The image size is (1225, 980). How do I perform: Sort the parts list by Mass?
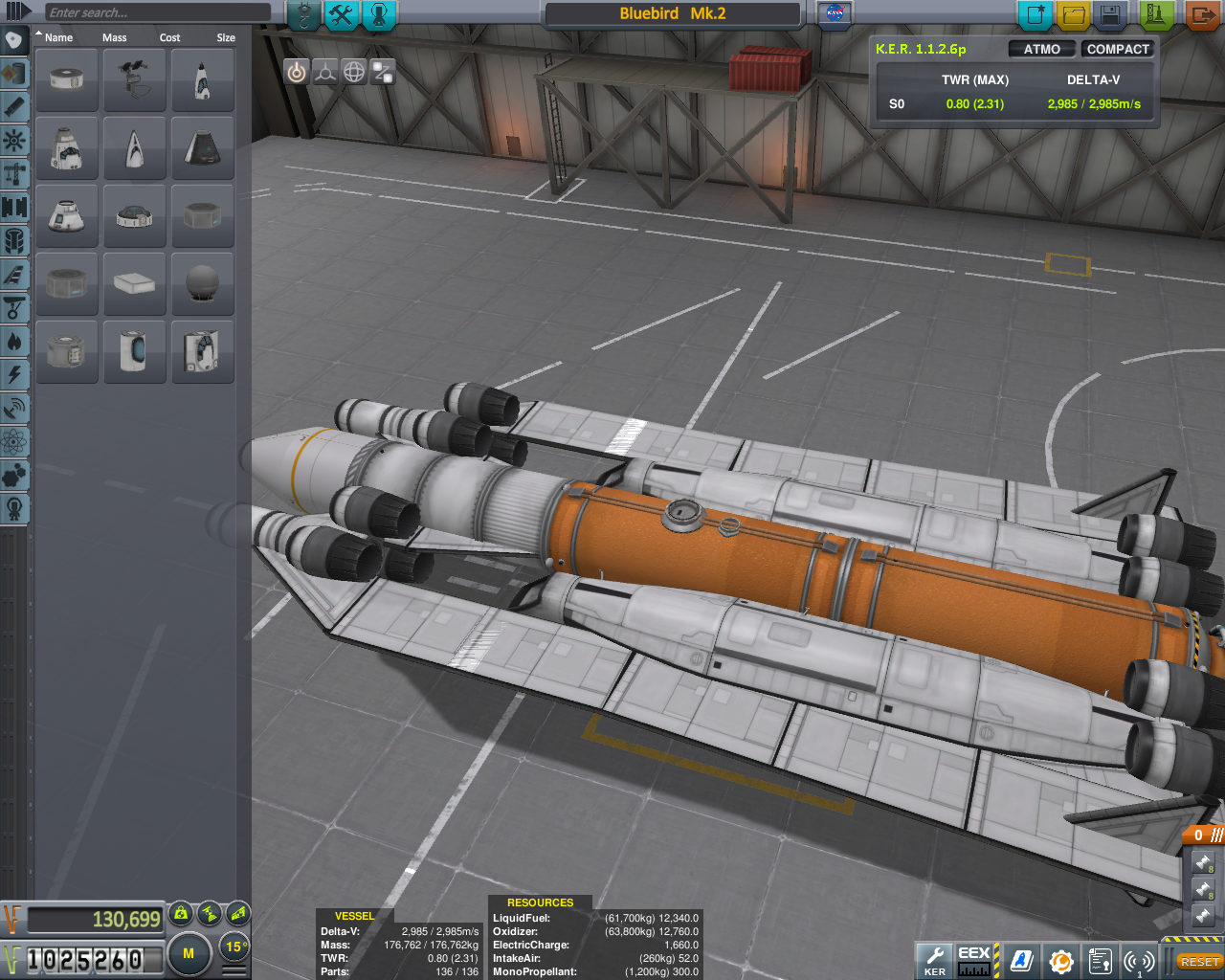(114, 37)
